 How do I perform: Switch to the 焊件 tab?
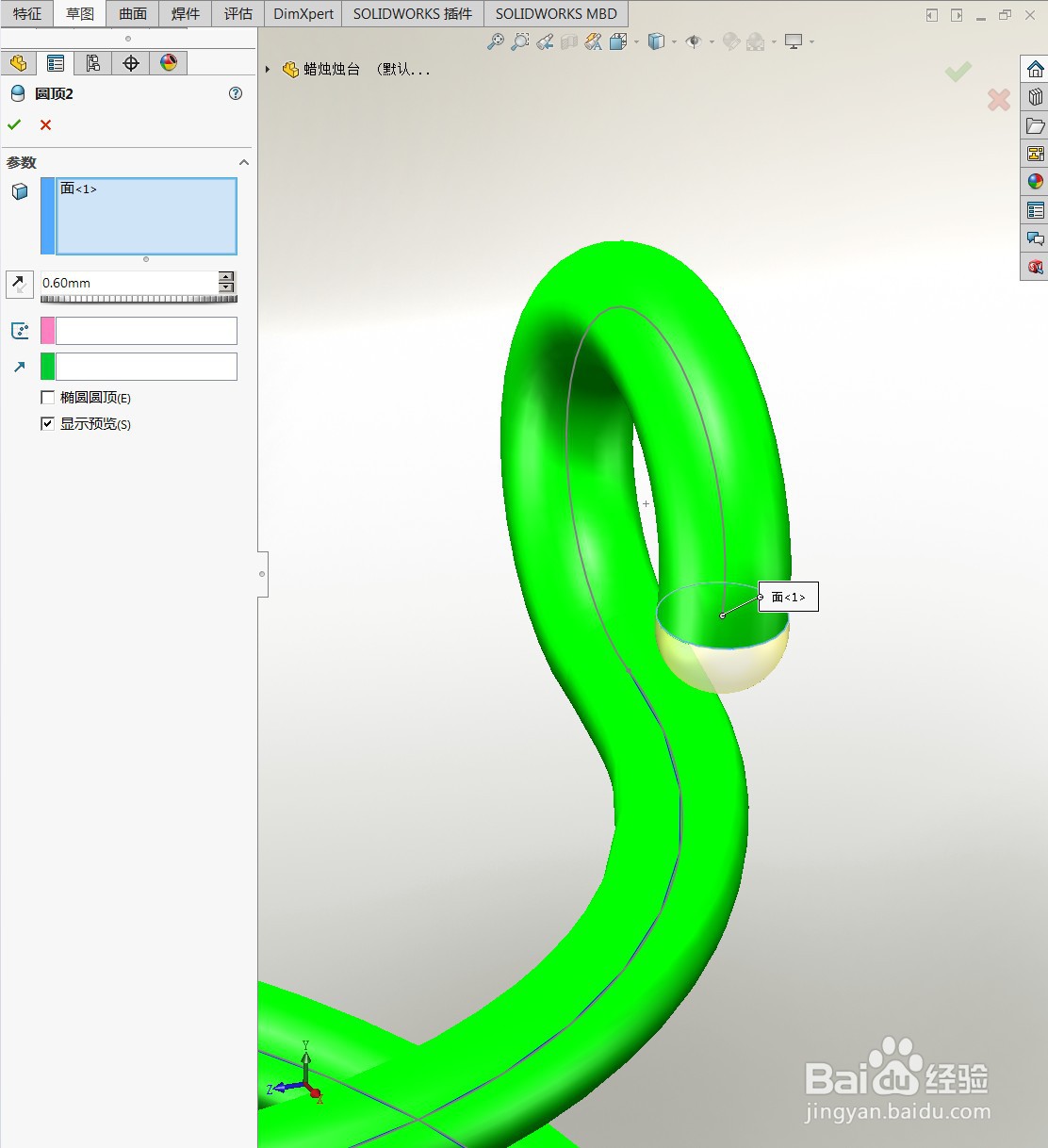tap(186, 13)
